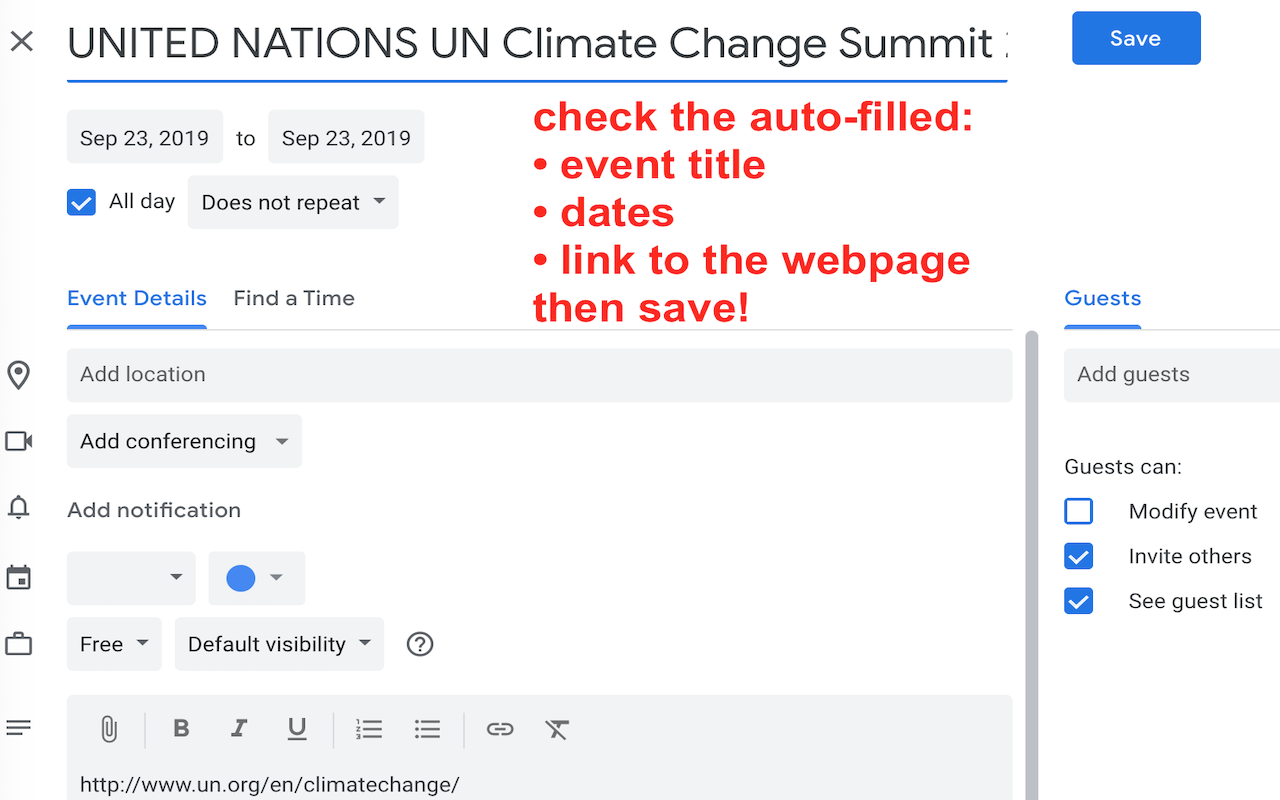
Task: Open the Does not repeat dropdown
Action: (293, 202)
